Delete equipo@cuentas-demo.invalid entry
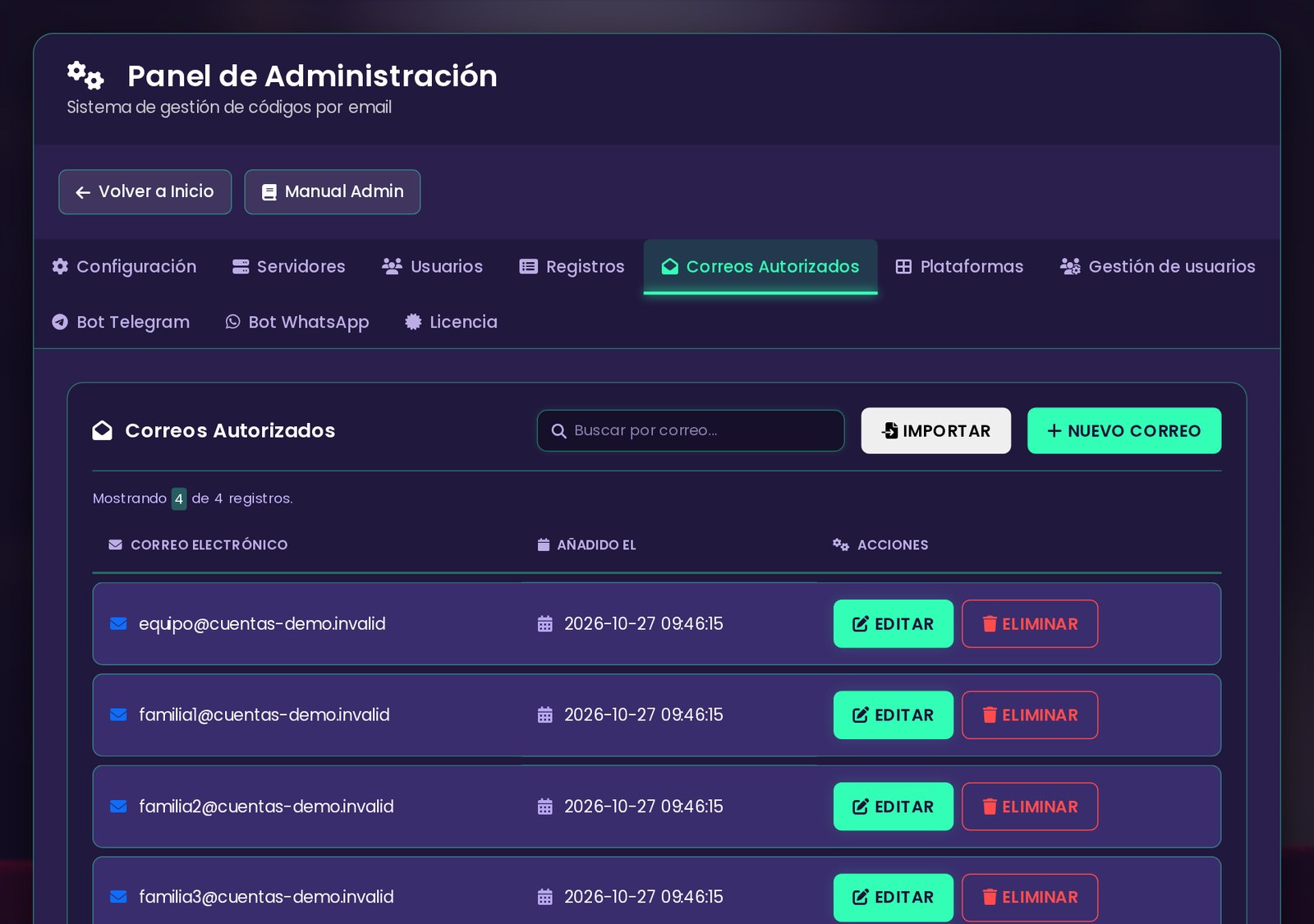 1030,624
